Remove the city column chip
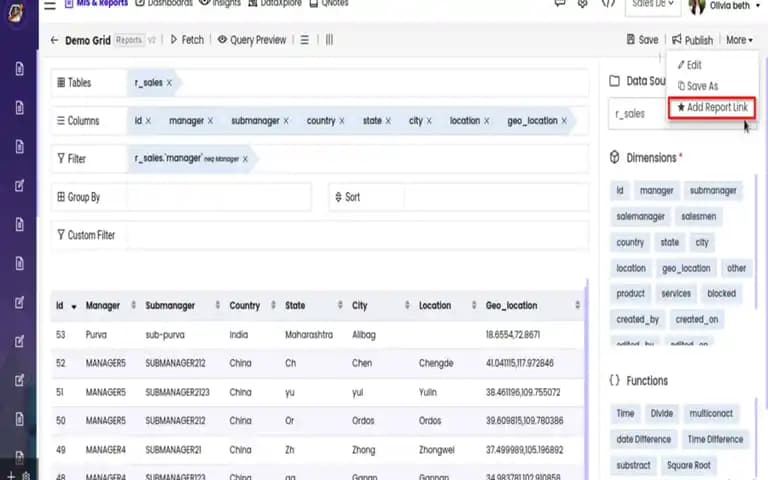 pyautogui.click(x=429, y=120)
